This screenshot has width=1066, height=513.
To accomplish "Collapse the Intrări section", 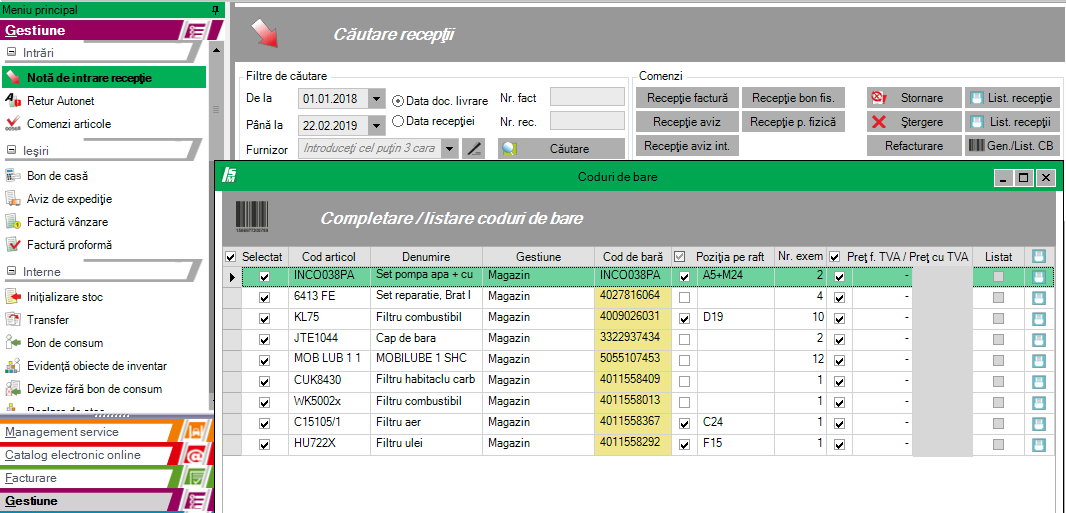I will click(11, 52).
